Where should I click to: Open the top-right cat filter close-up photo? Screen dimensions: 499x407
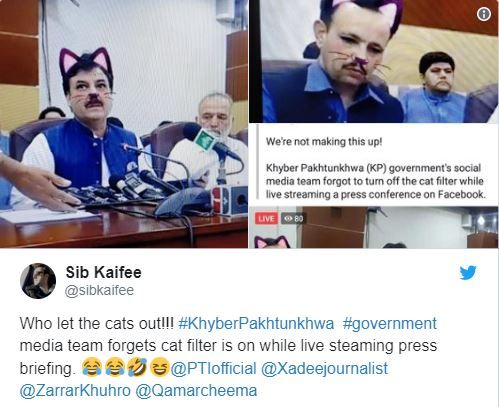tap(374, 61)
